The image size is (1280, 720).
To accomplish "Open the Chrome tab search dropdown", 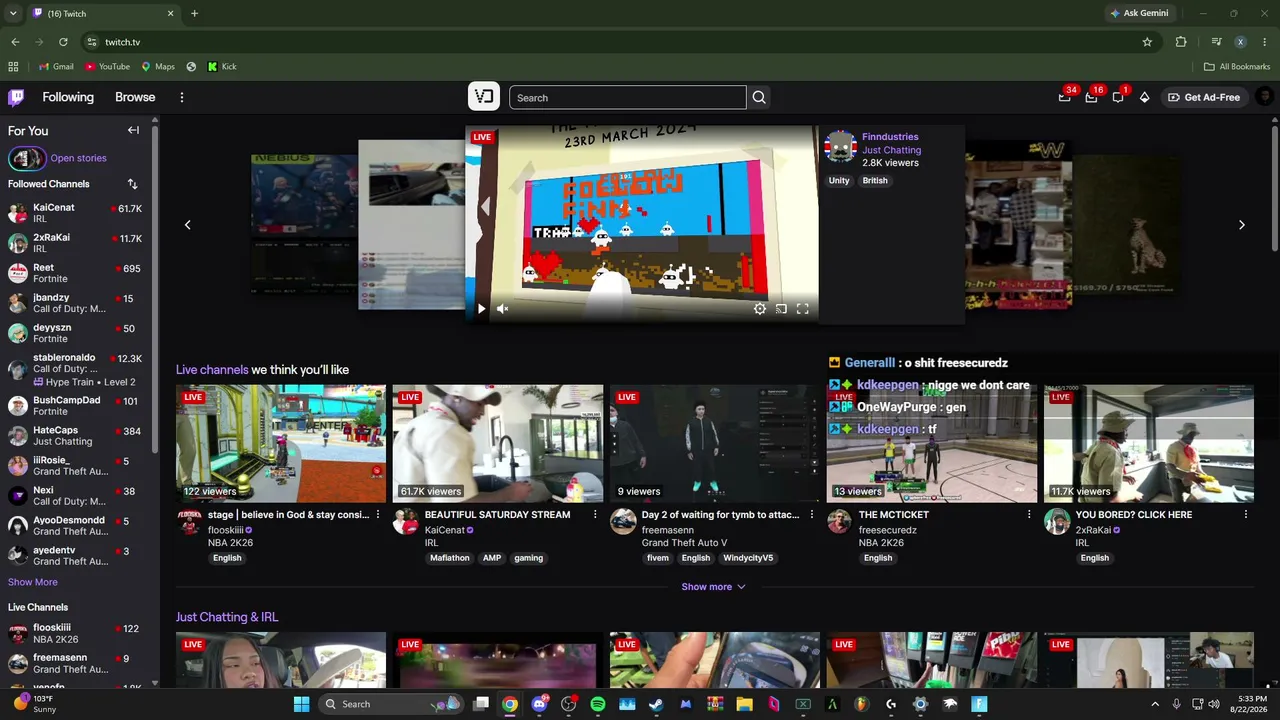I will pos(13,13).
